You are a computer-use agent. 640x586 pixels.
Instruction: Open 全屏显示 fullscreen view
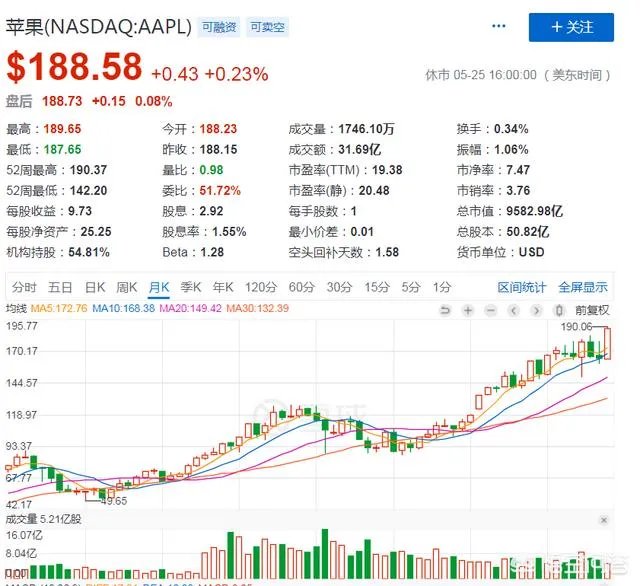pos(582,287)
